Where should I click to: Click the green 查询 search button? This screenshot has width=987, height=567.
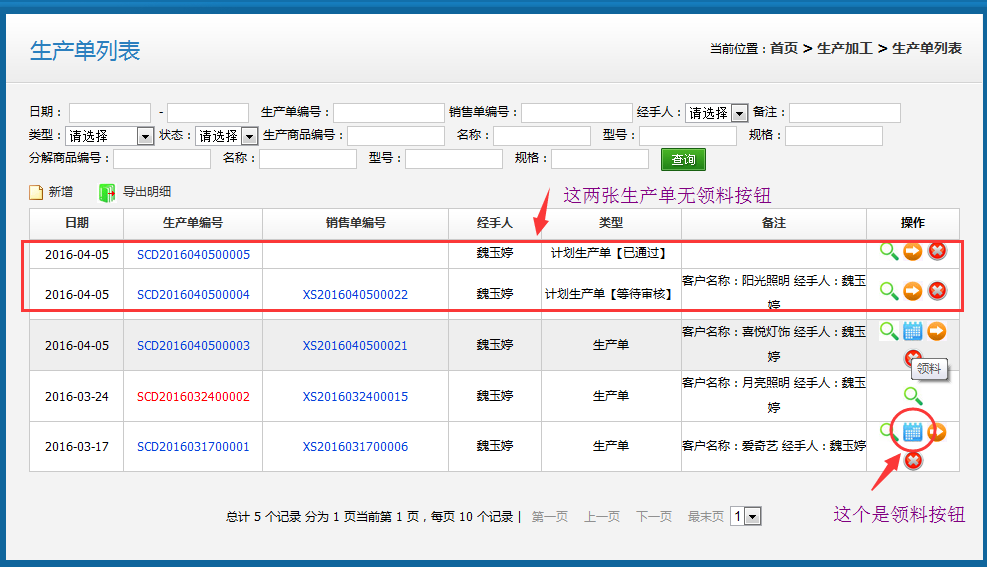[x=683, y=159]
